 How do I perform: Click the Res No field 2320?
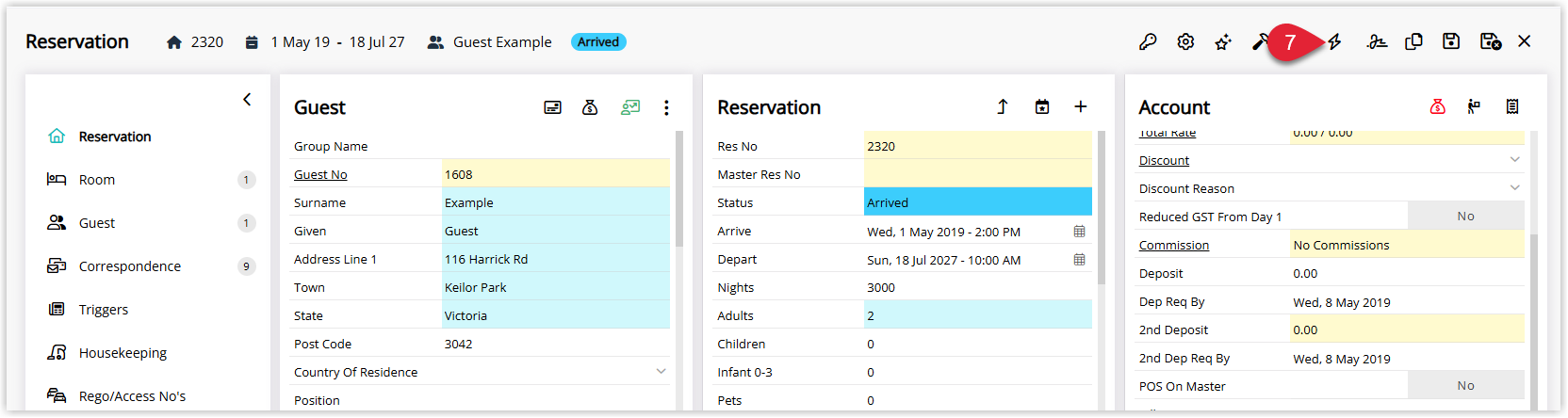point(978,146)
